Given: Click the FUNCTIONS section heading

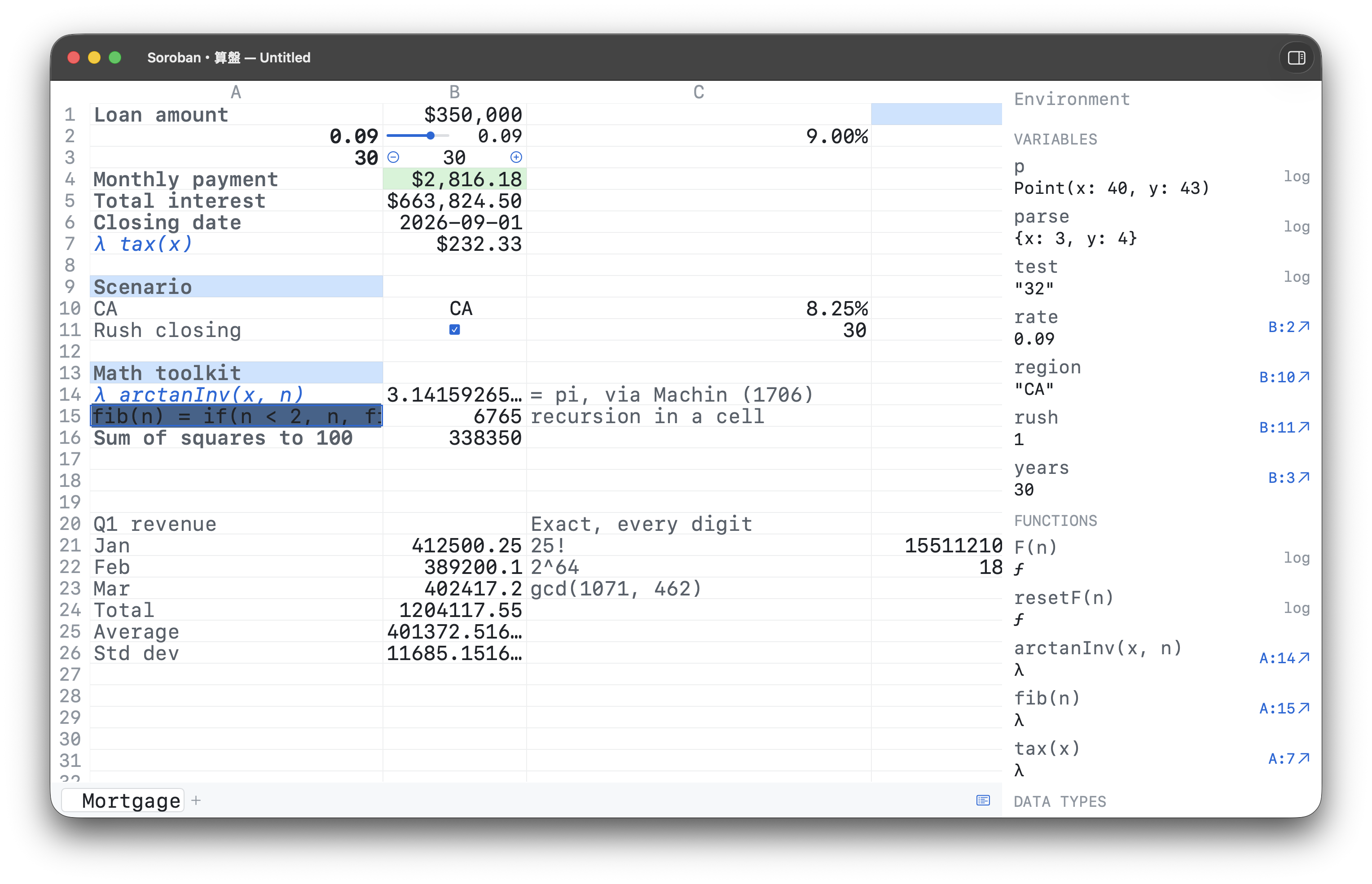Looking at the screenshot, I should pyautogui.click(x=1055, y=521).
